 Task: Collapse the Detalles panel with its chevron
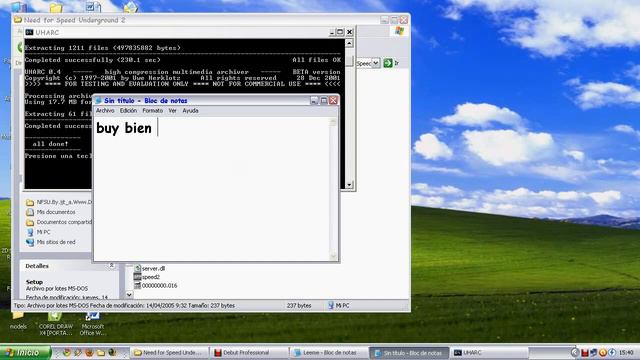pos(111,266)
